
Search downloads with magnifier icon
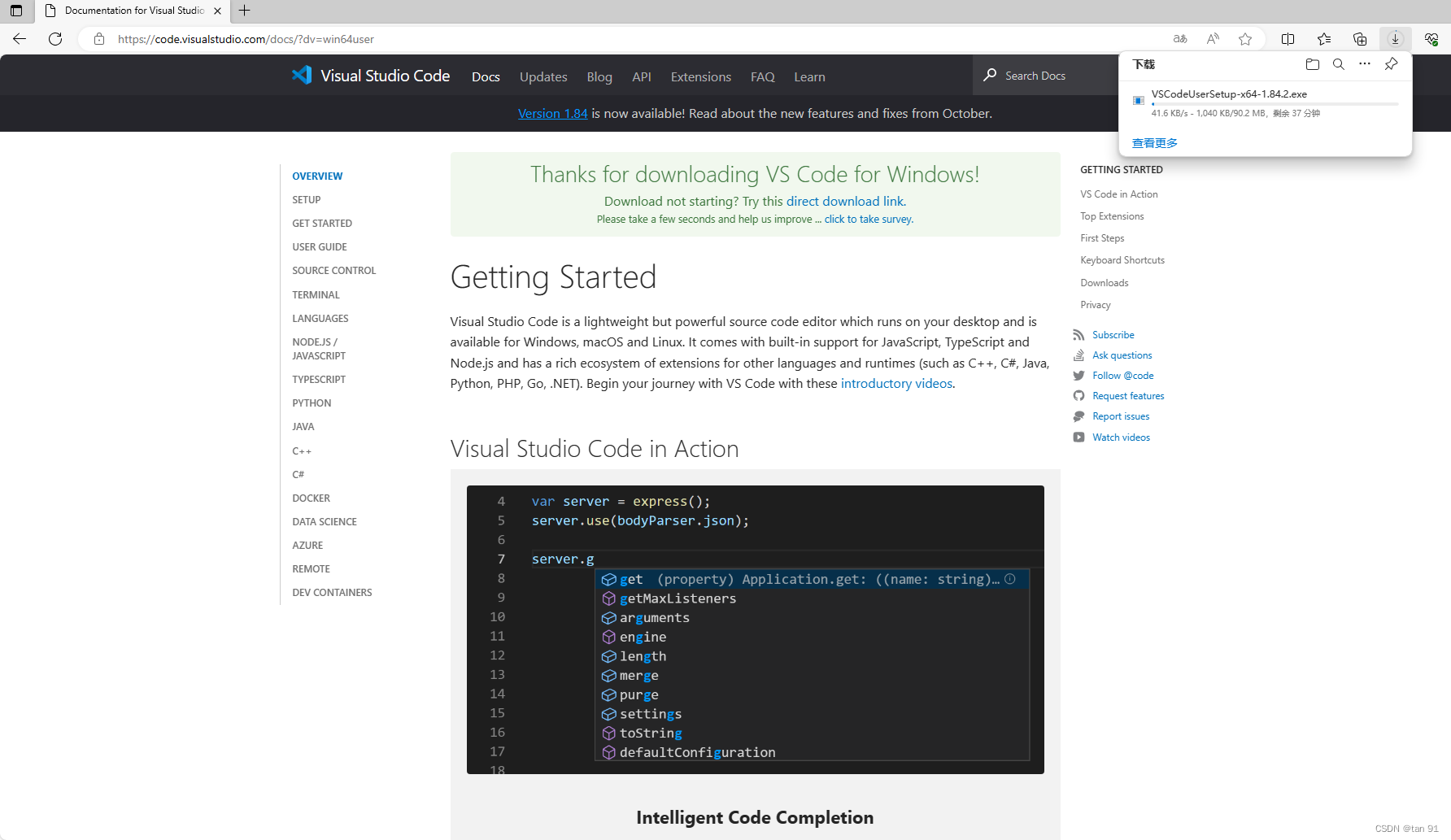(1339, 64)
